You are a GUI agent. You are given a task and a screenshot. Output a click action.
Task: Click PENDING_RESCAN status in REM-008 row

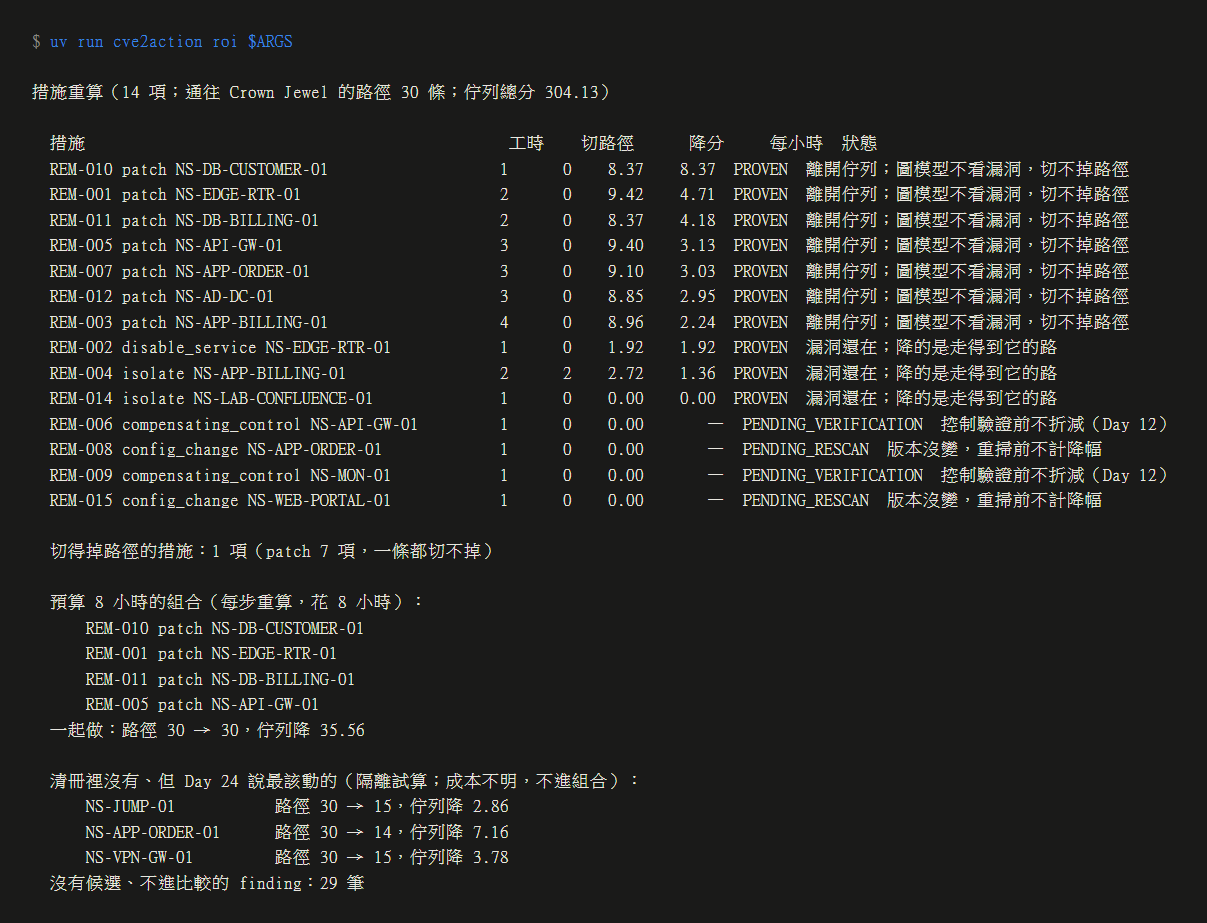coord(805,450)
